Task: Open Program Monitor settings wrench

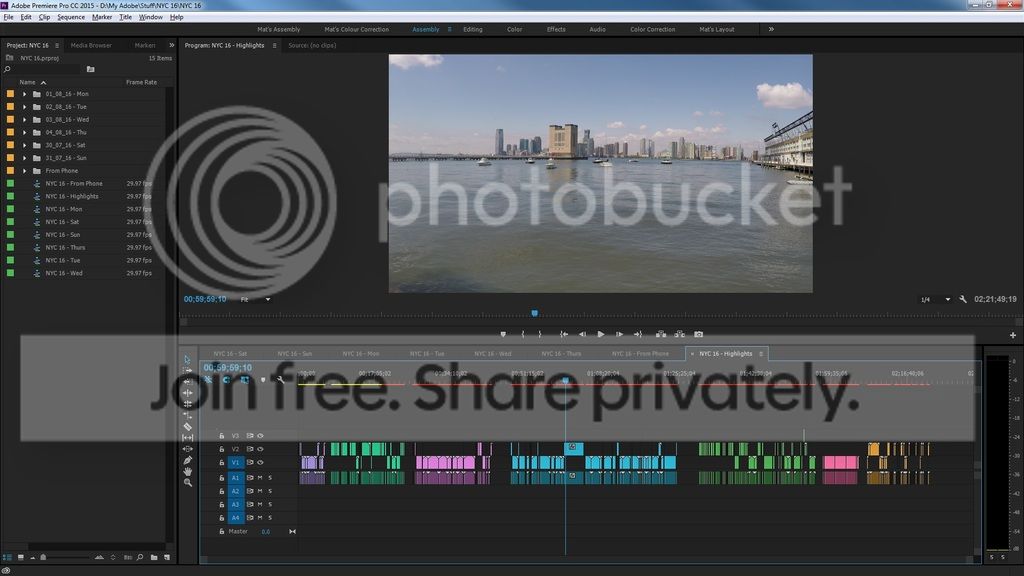Action: click(963, 299)
